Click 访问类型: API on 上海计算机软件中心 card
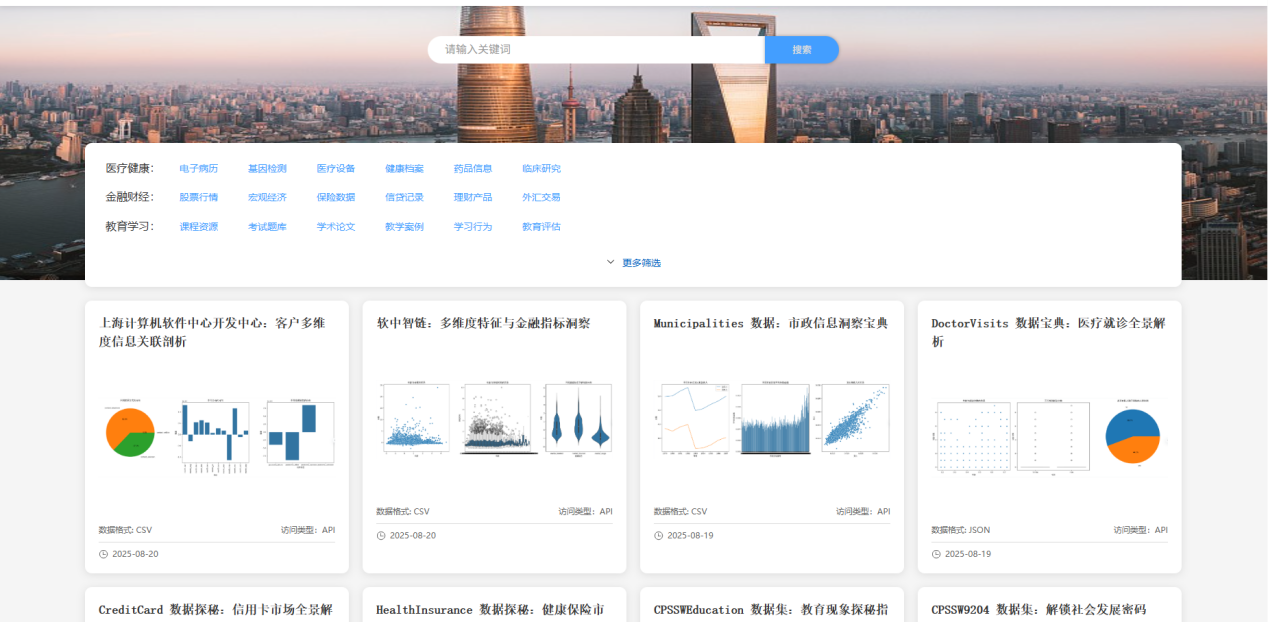1269x623 pixels. coord(308,530)
